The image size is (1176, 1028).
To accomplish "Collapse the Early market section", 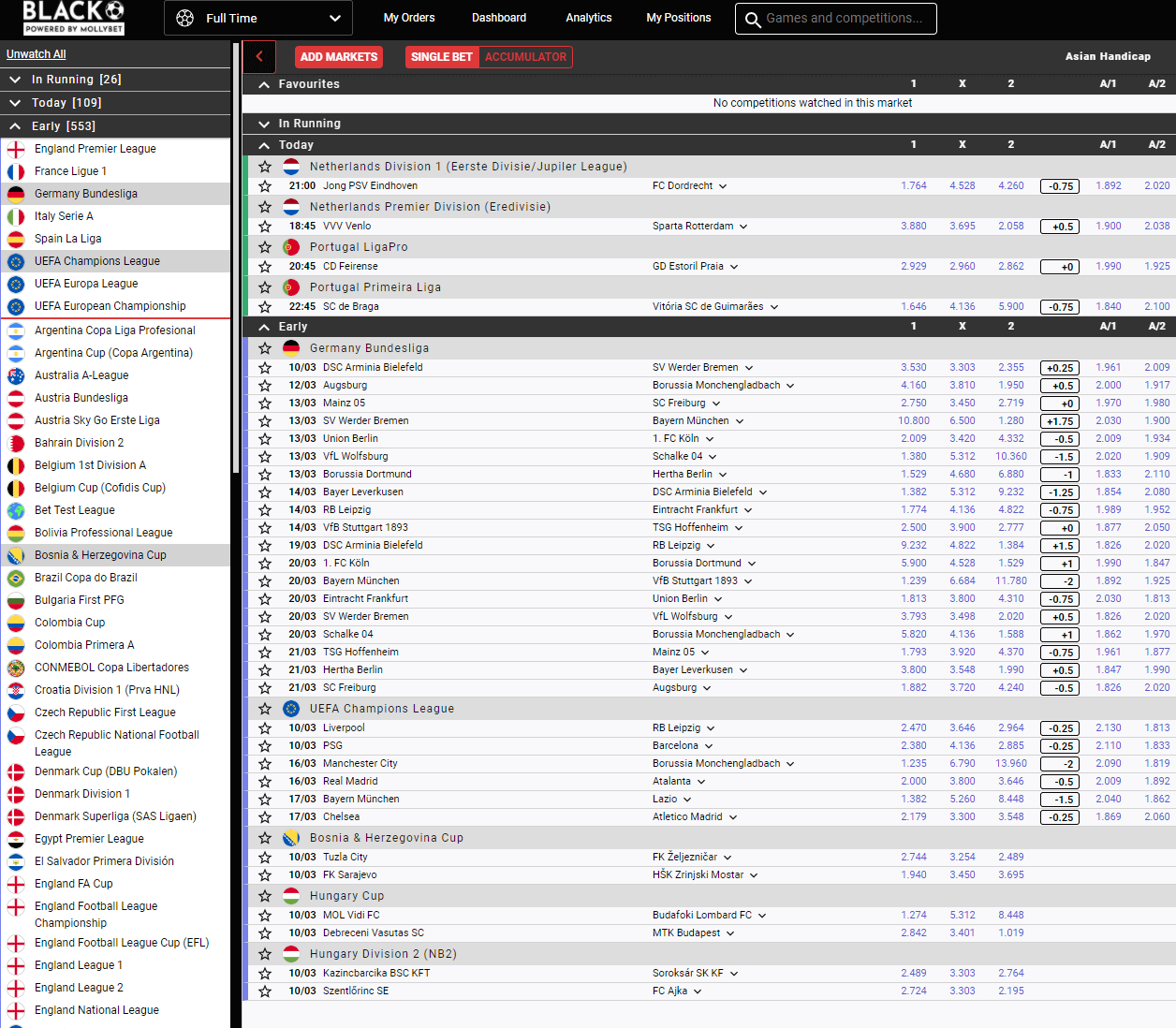I will [x=265, y=327].
